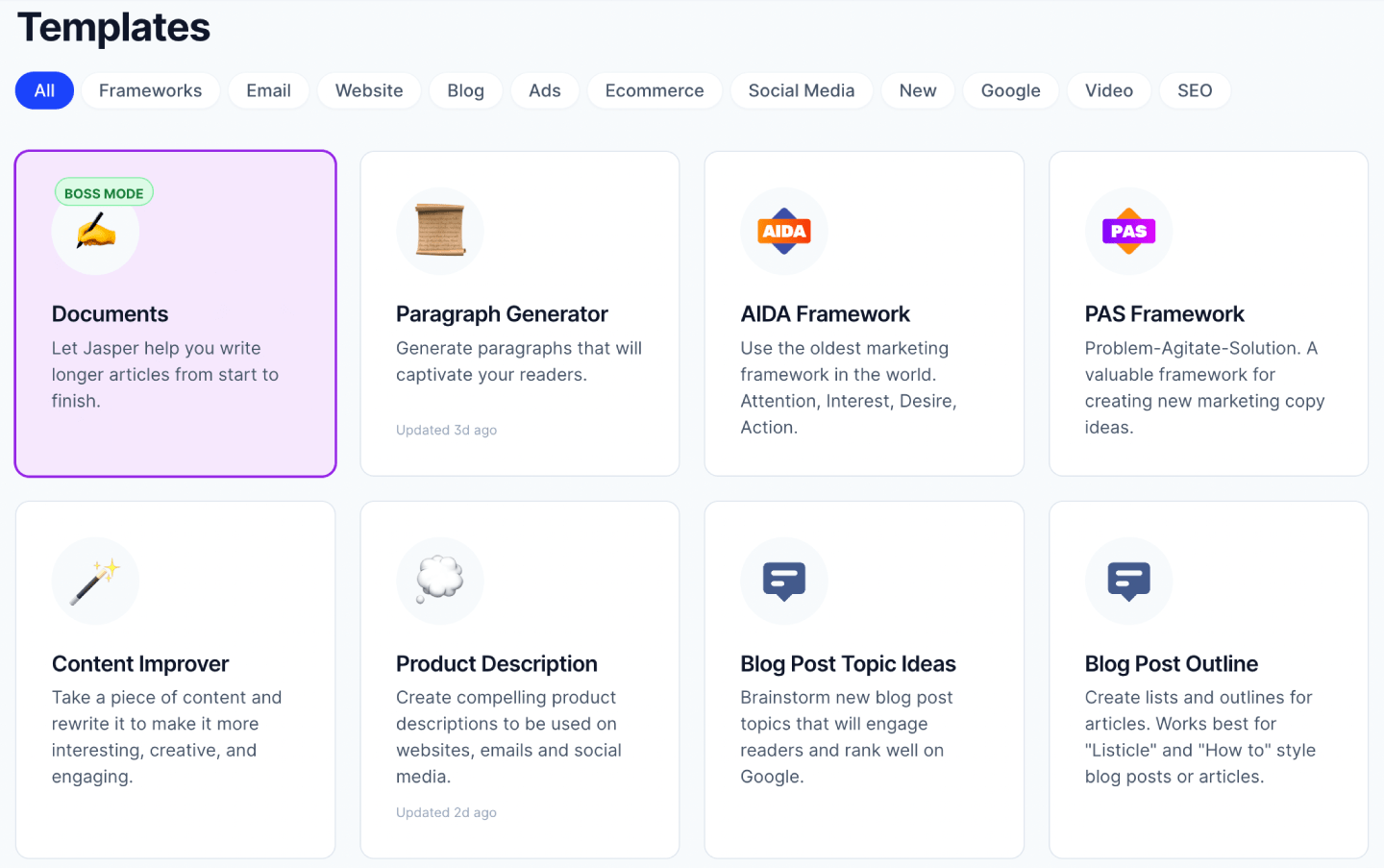Click the Blog Post Outline chat icon

pos(1128,581)
